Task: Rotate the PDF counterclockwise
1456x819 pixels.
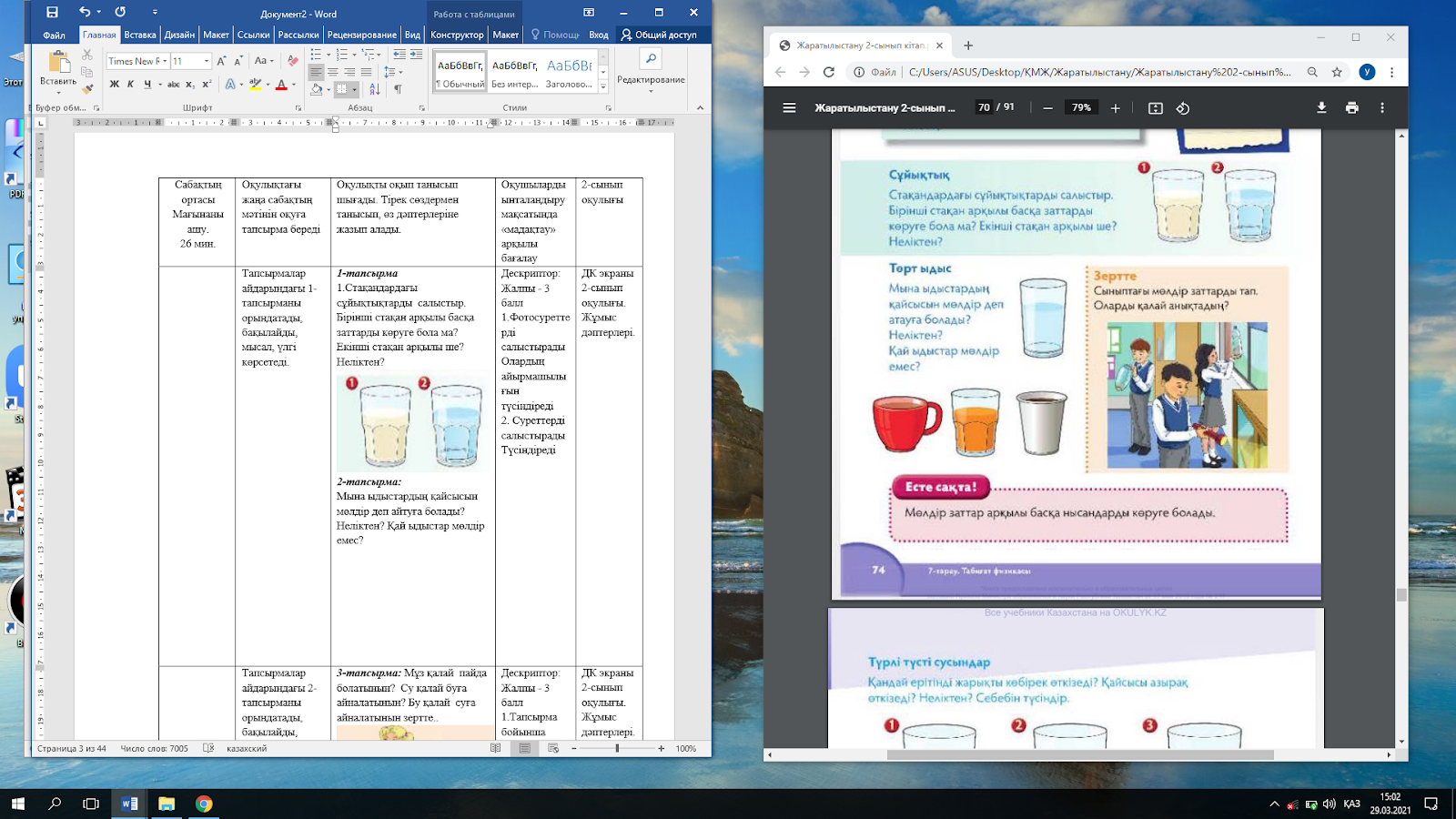Action: pyautogui.click(x=1182, y=108)
